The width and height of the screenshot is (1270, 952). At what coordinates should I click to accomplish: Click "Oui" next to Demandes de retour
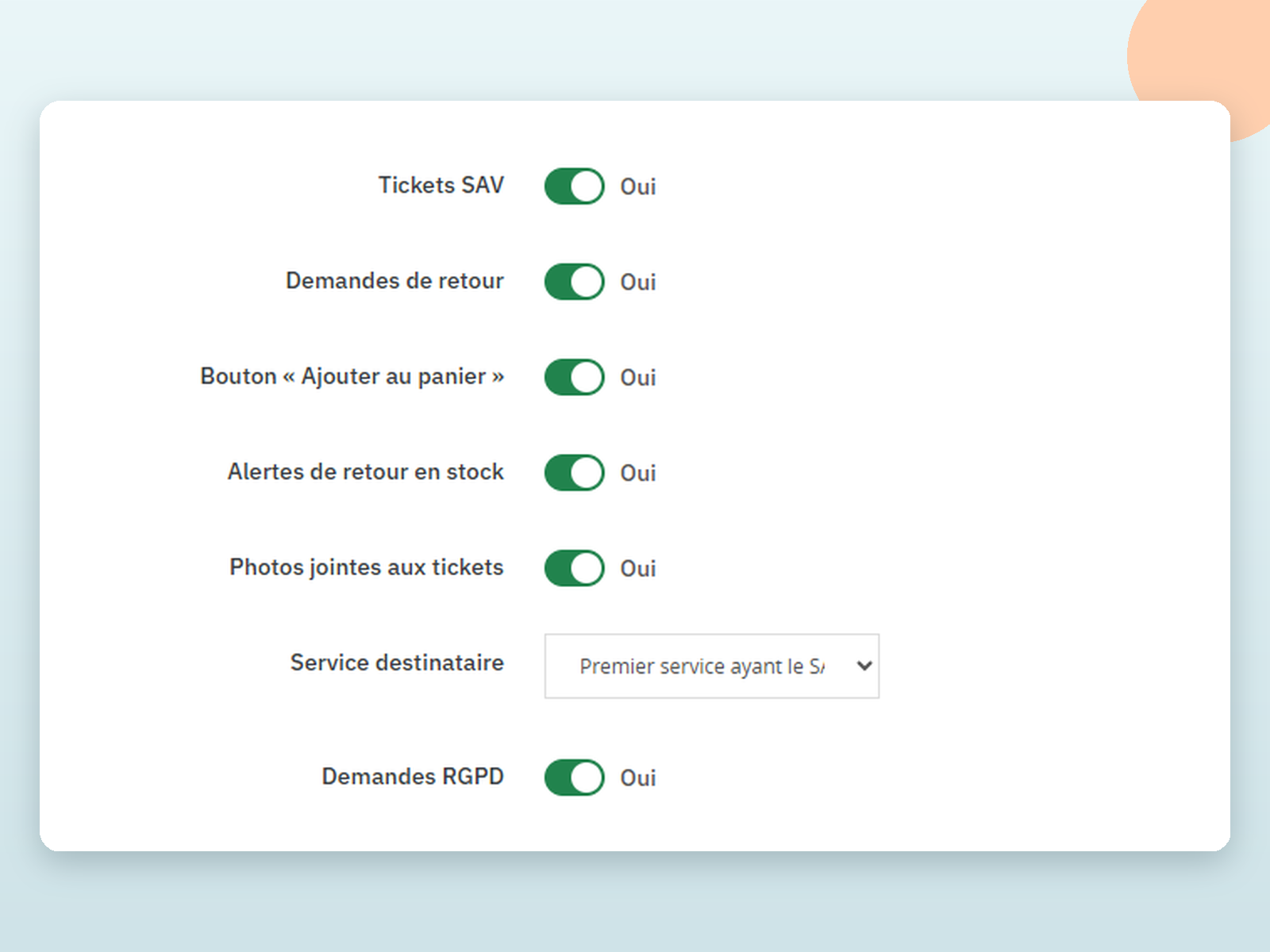(638, 282)
